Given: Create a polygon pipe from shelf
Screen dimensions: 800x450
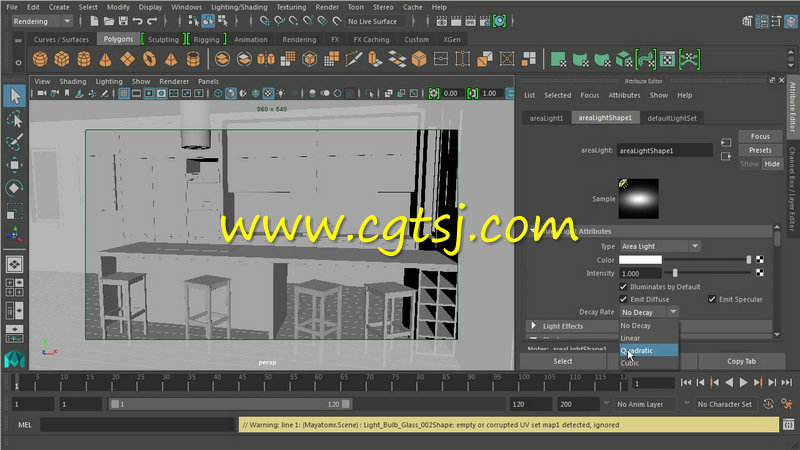Looking at the screenshot, I should [x=193, y=59].
